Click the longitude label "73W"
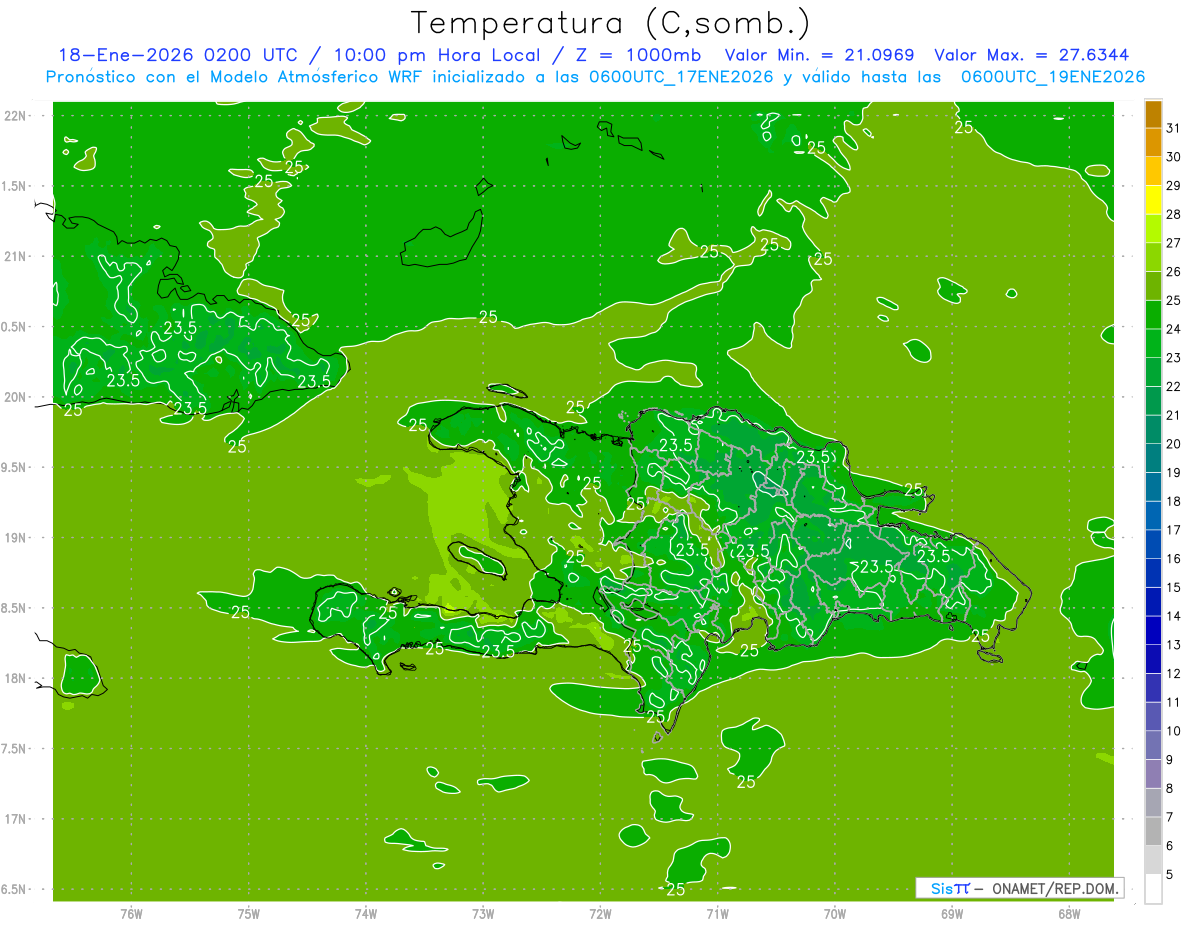This screenshot has height=927, width=1200. (x=483, y=914)
